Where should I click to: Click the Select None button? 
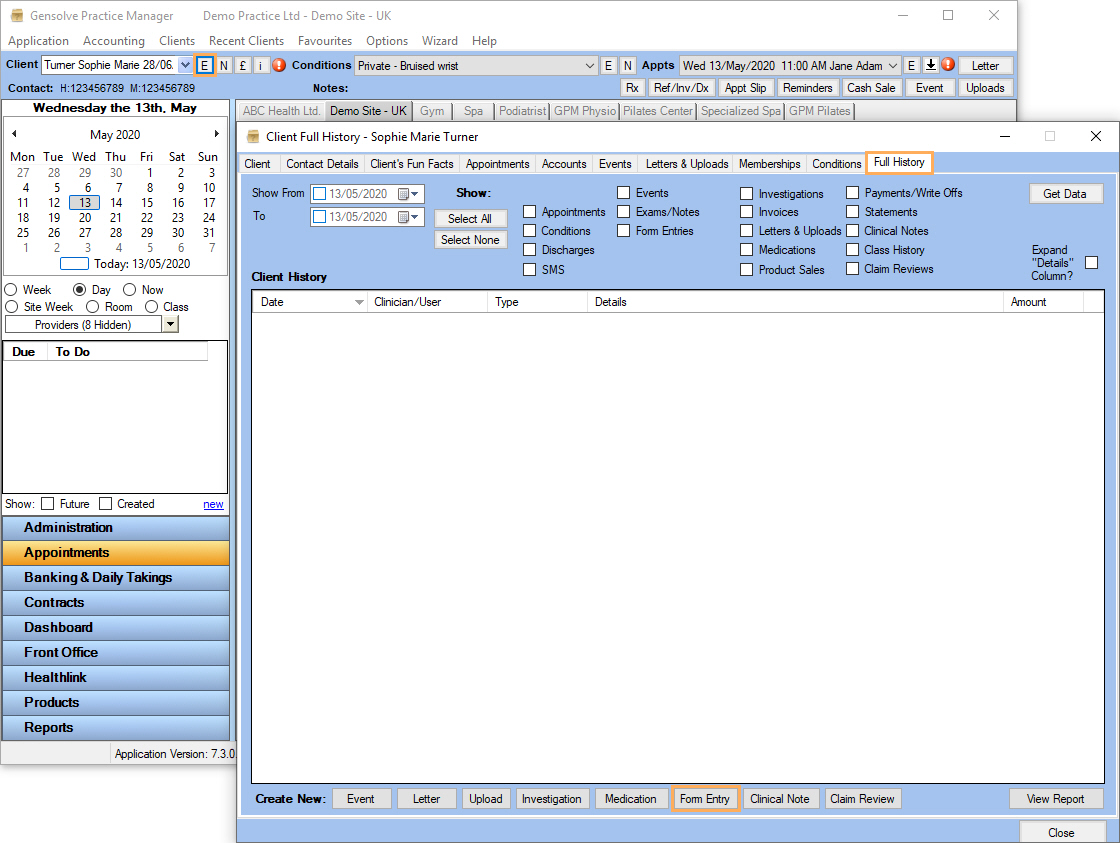click(470, 240)
